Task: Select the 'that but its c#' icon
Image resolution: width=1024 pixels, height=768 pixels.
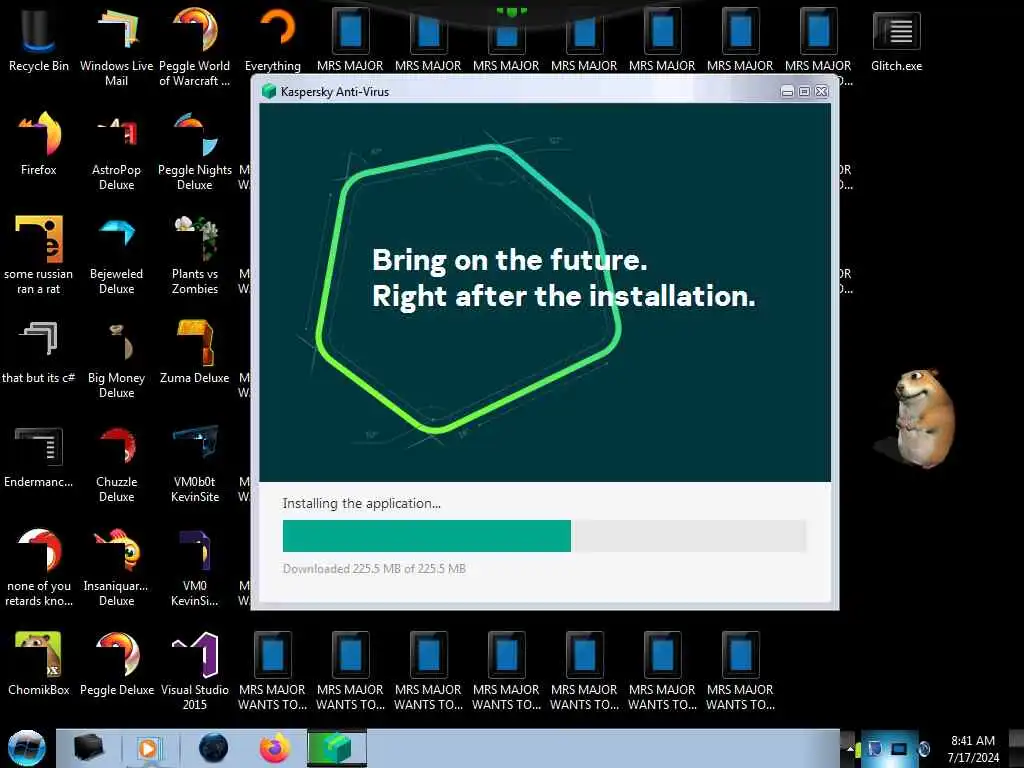Action: click(x=39, y=351)
